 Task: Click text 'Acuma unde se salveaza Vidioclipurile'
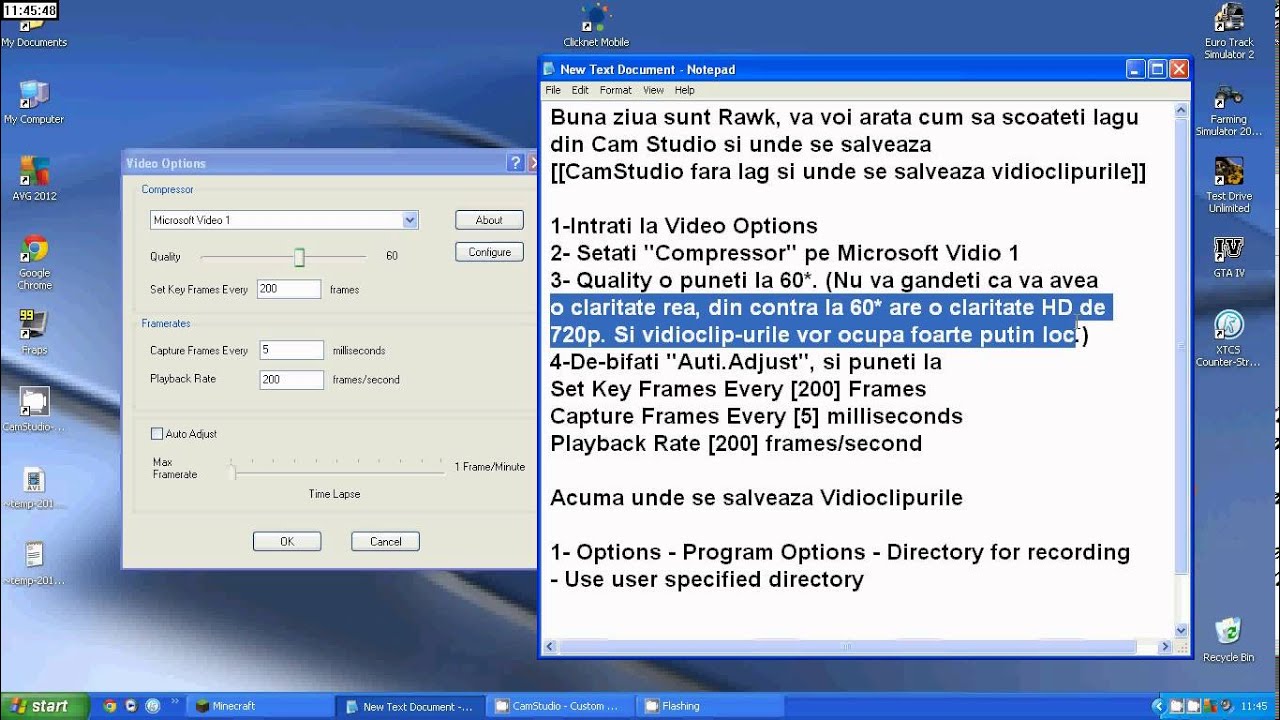click(756, 497)
